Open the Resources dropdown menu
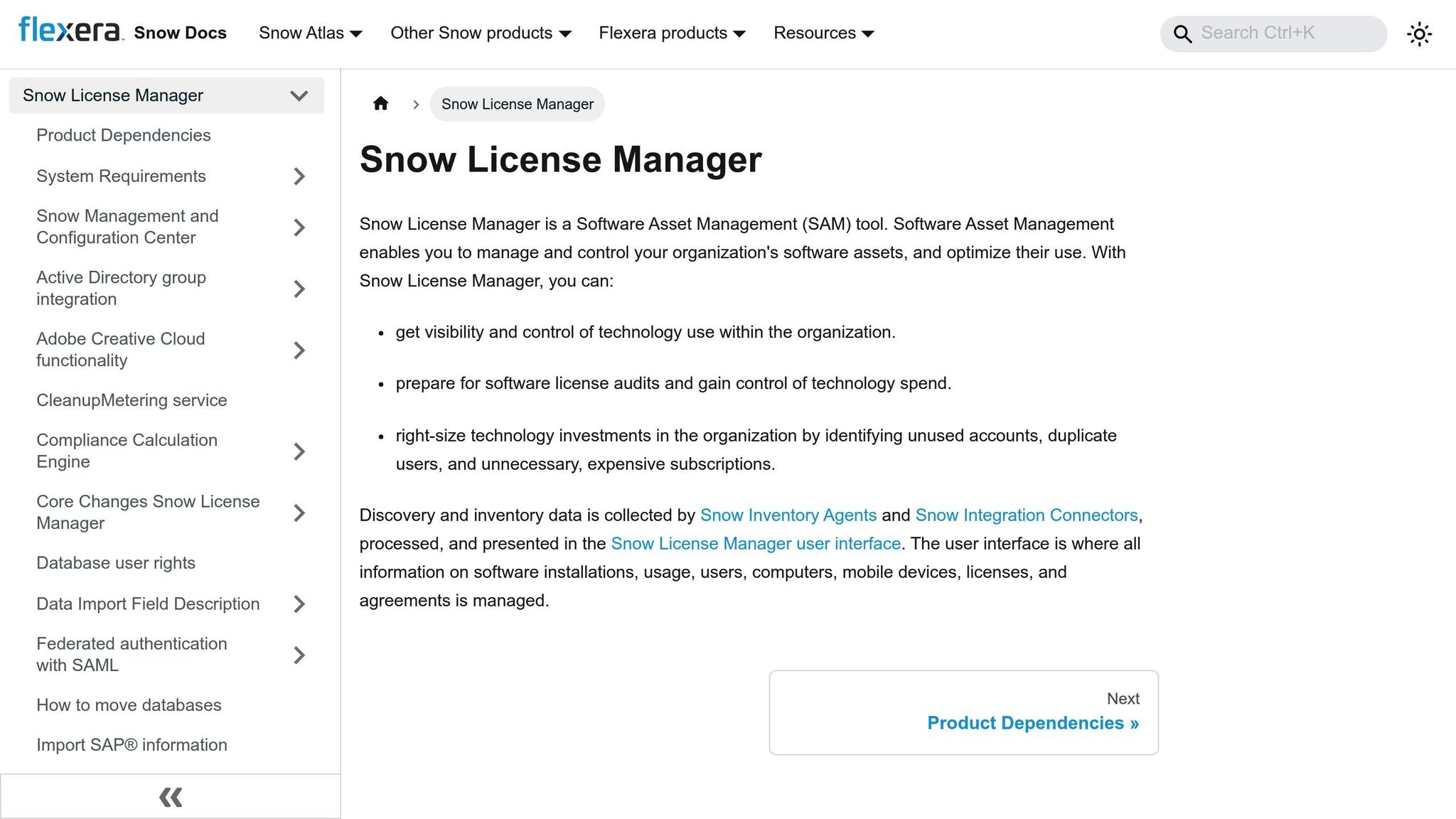 [824, 33]
